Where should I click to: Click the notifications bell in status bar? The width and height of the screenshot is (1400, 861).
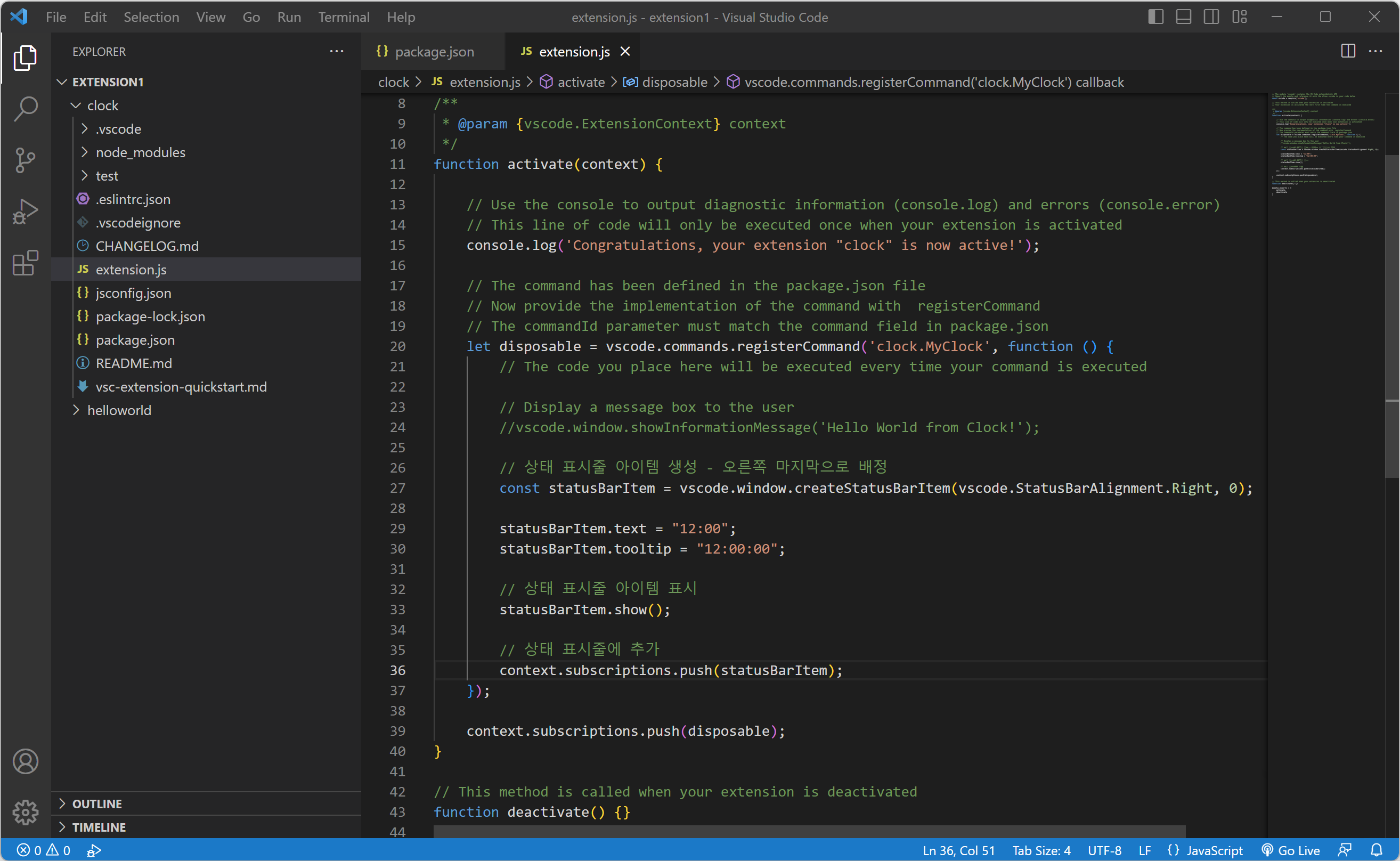point(1376,850)
